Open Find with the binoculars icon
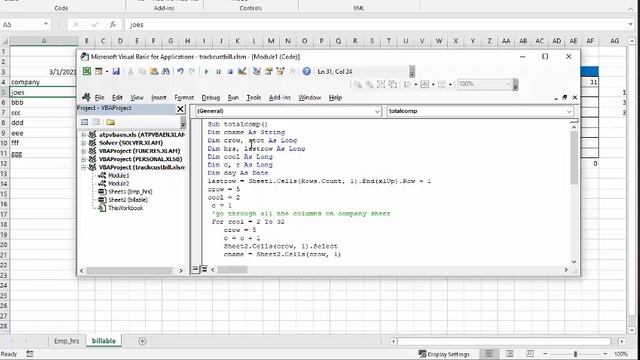This screenshot has height=360, width=640. click(165, 71)
